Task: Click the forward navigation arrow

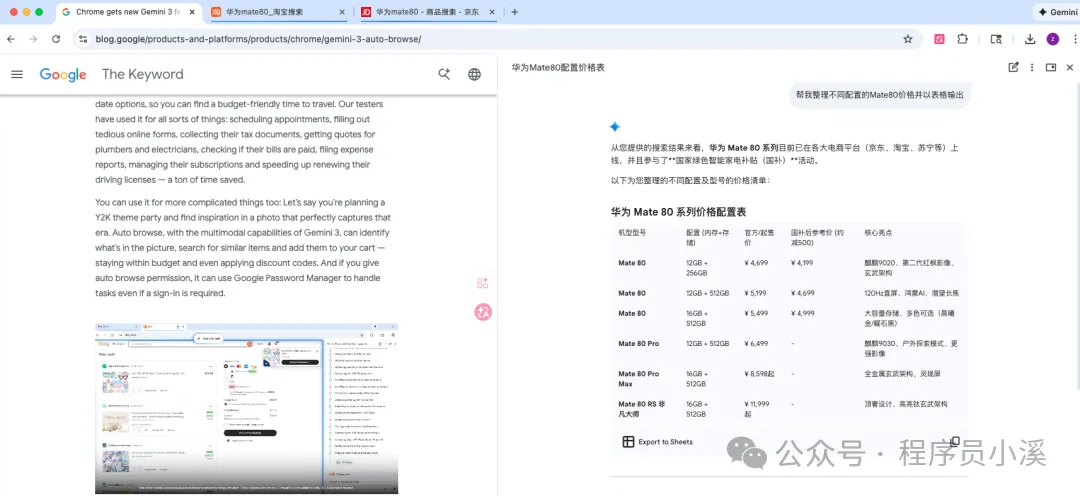Action: point(33,39)
